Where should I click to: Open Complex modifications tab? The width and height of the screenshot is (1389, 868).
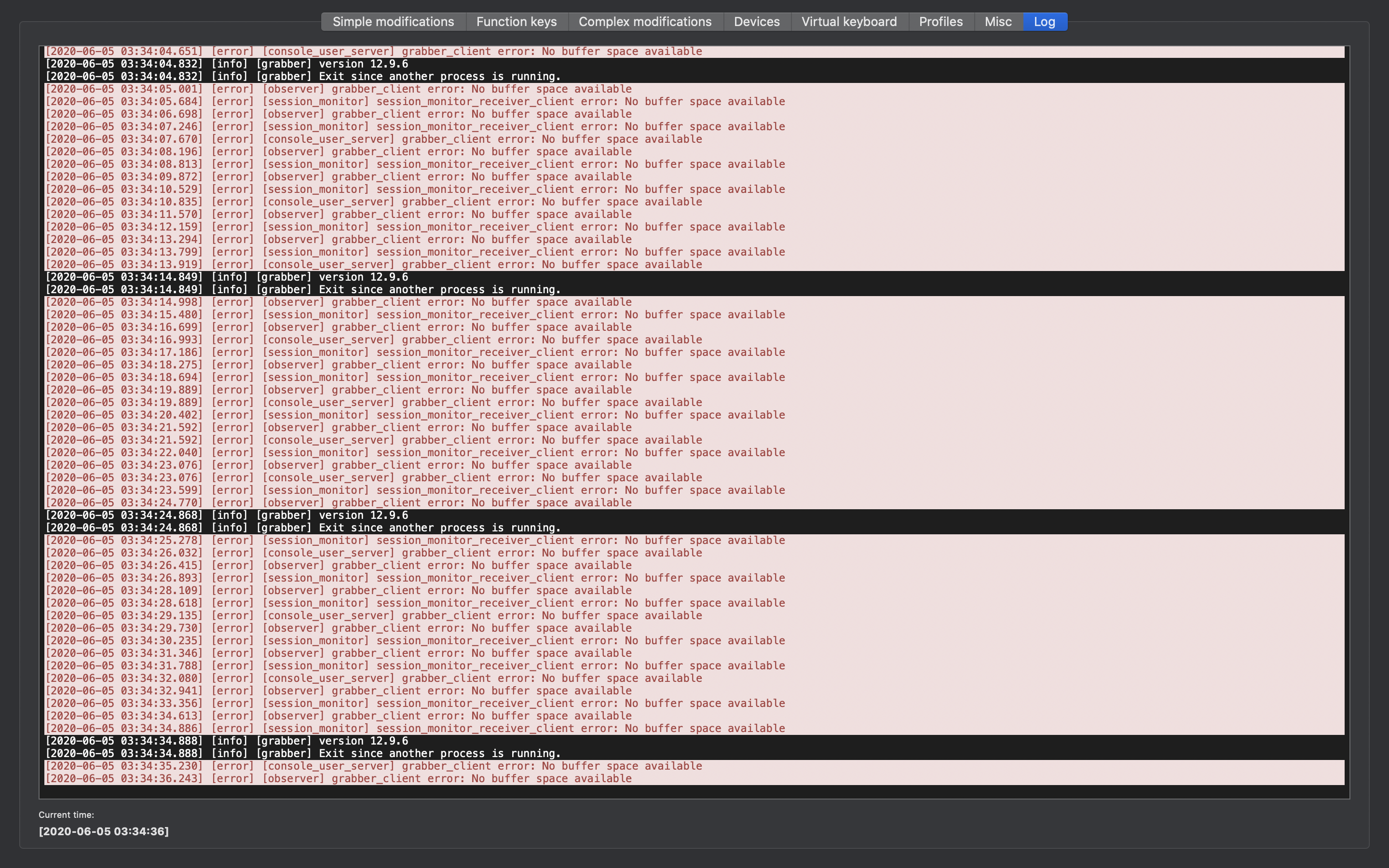(x=644, y=22)
